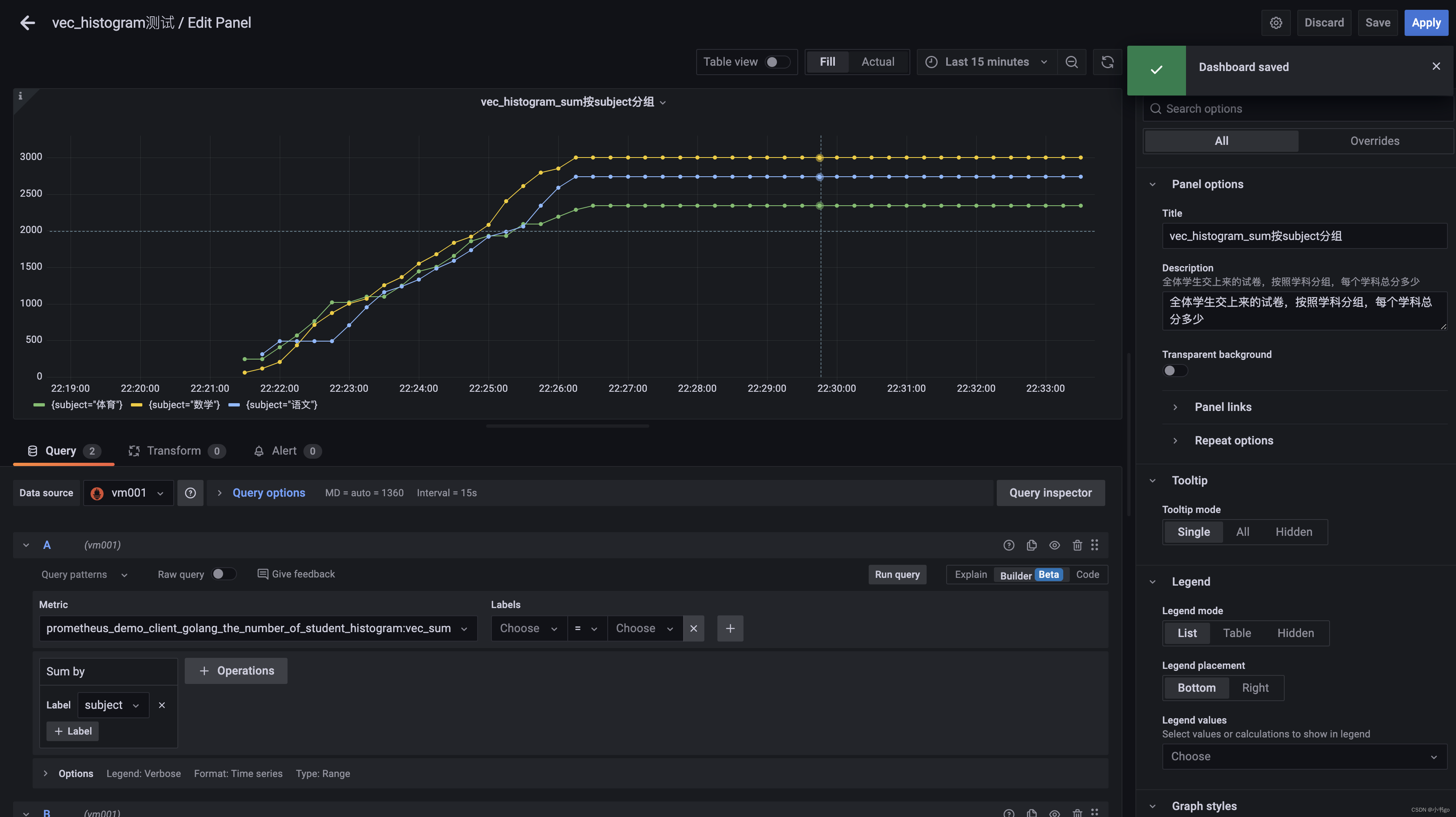Click the yellow 数学 legend color swatch

click(x=136, y=405)
